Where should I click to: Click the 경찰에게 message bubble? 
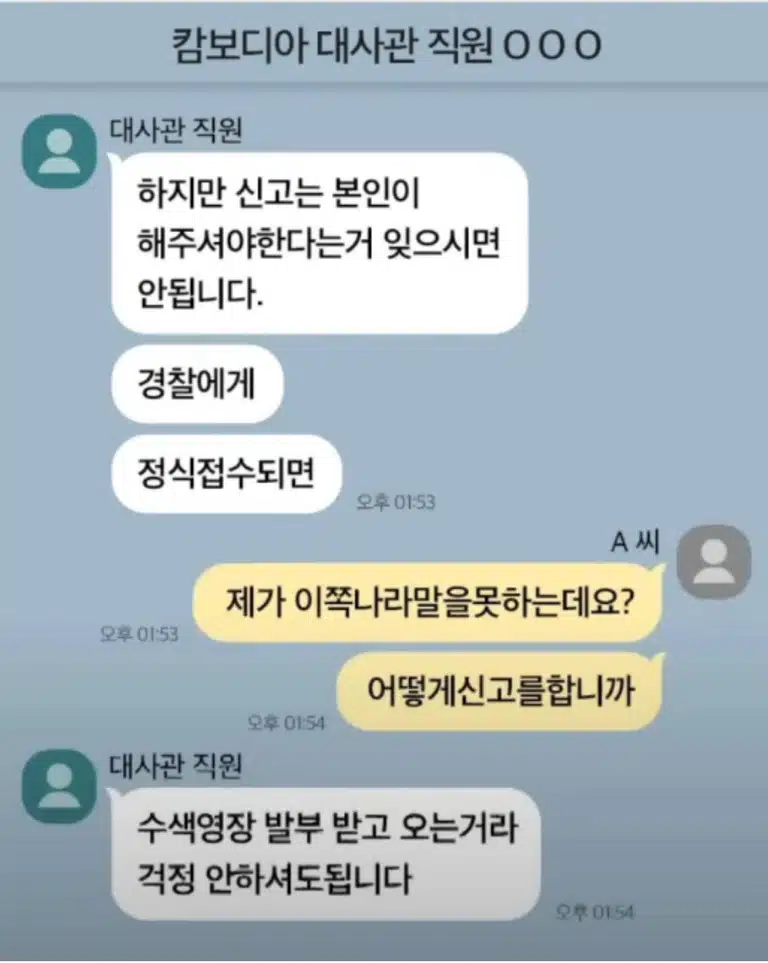[x=197, y=384]
